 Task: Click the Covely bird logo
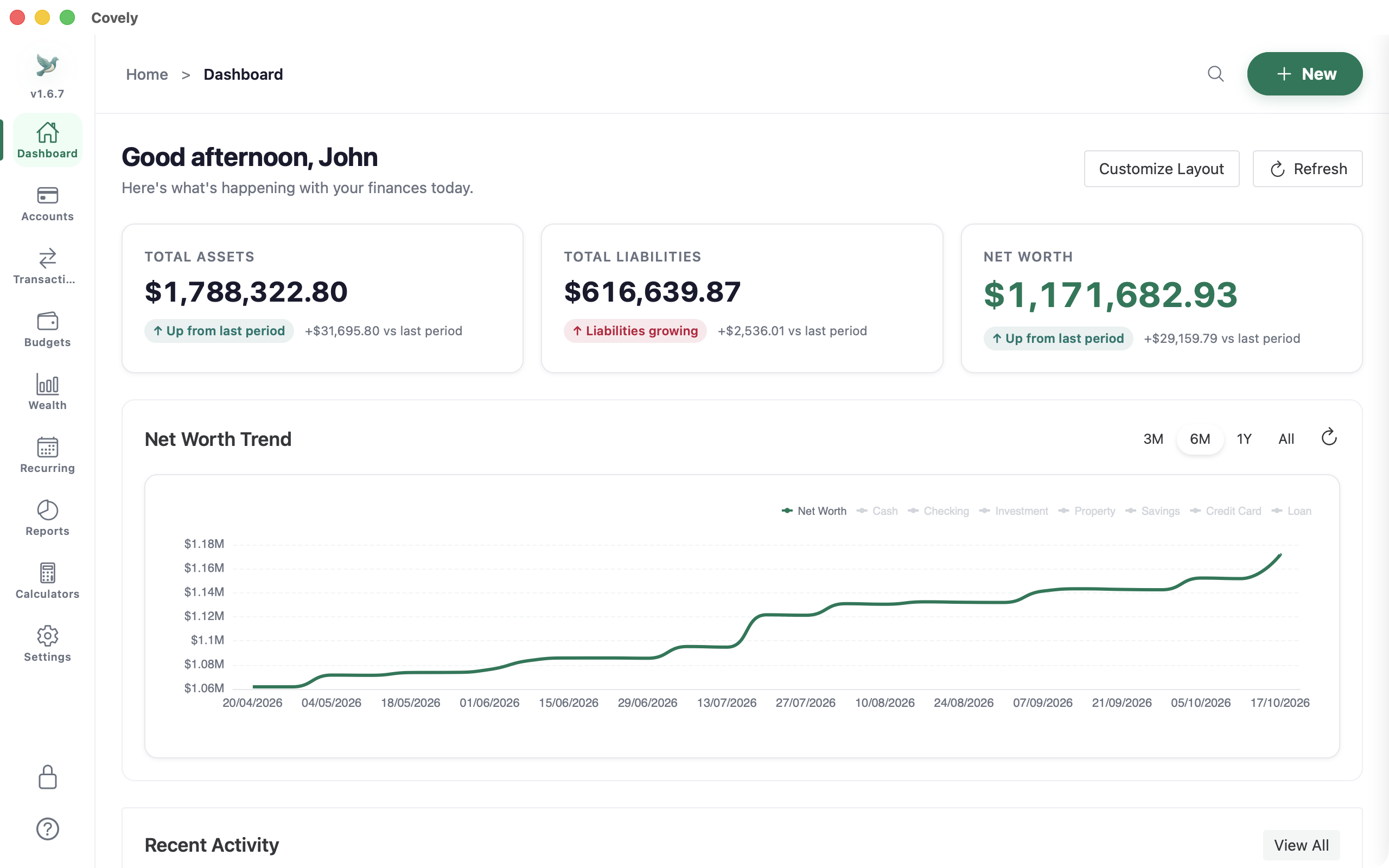point(48,65)
